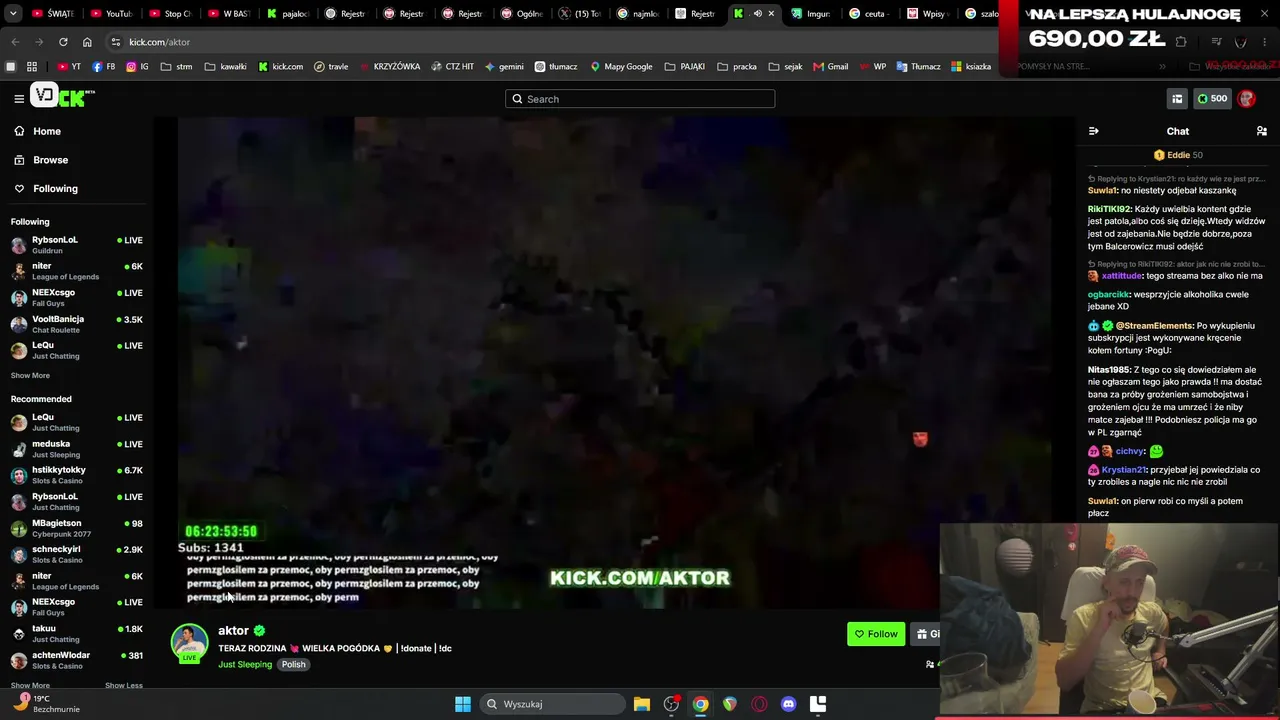
Task: Open the Gmail bookmark
Action: (x=831, y=67)
